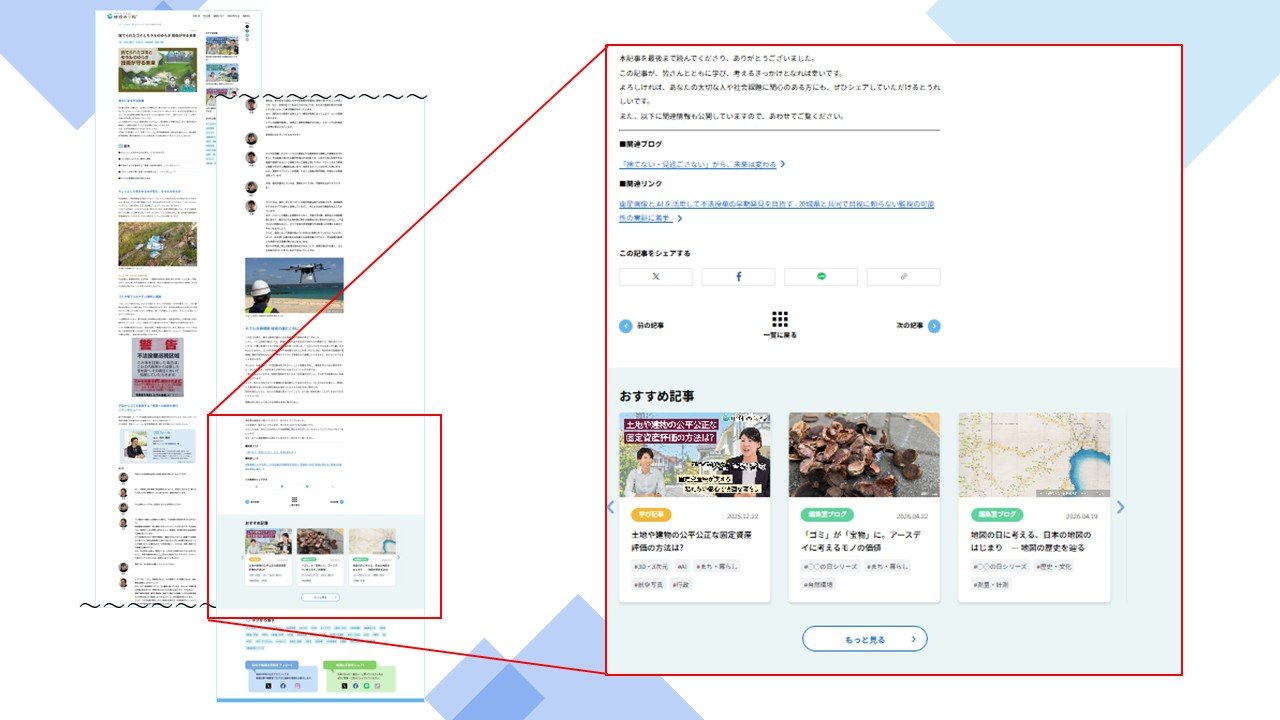This screenshot has height=720, width=1280.
Task: Go to previous article with left arrow circle
Action: [x=626, y=326]
